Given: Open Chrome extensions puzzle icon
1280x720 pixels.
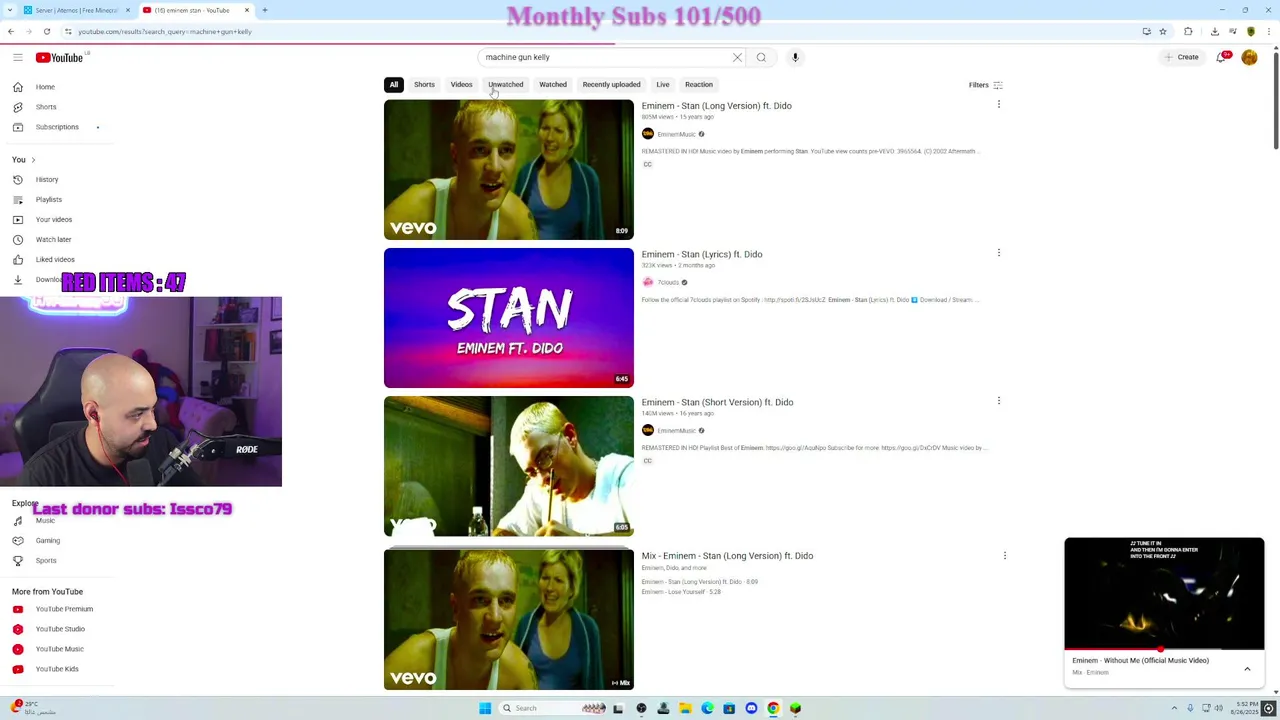Looking at the screenshot, I should tap(1188, 31).
